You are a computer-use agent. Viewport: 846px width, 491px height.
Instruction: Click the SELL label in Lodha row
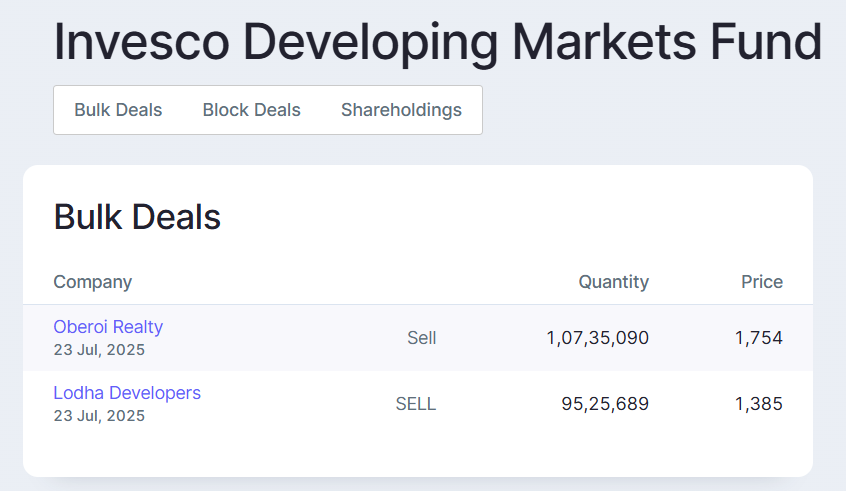pyautogui.click(x=416, y=404)
